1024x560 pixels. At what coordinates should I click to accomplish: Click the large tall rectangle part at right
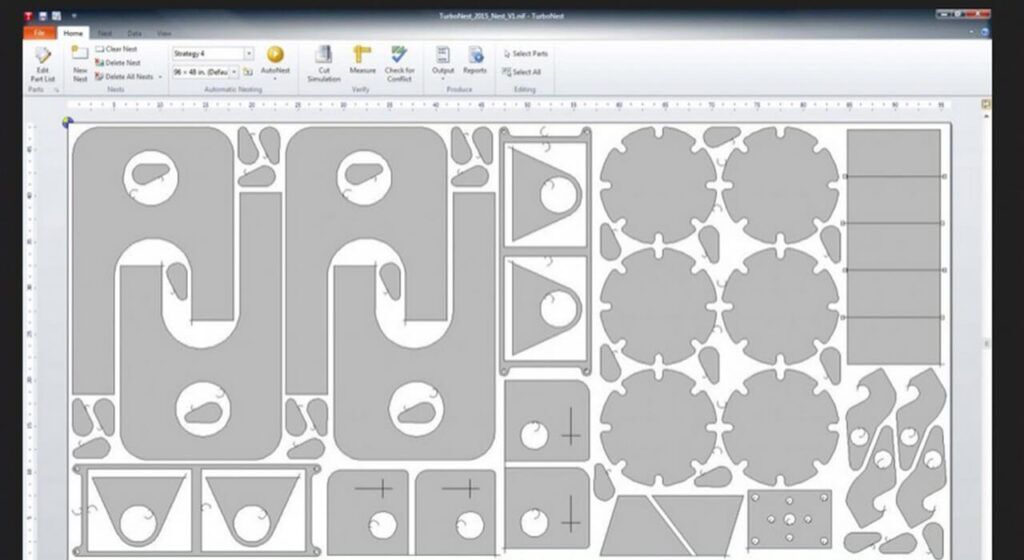point(893,245)
